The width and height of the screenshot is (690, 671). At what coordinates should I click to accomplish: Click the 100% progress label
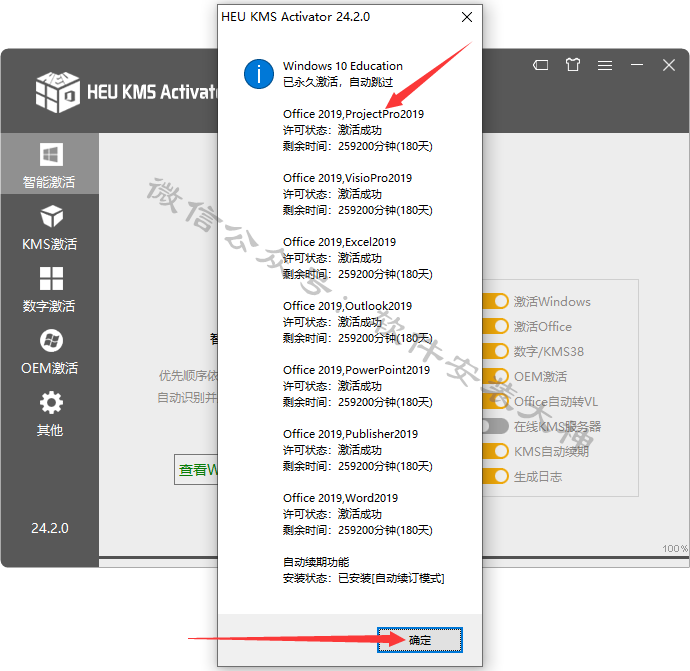pyautogui.click(x=675, y=548)
